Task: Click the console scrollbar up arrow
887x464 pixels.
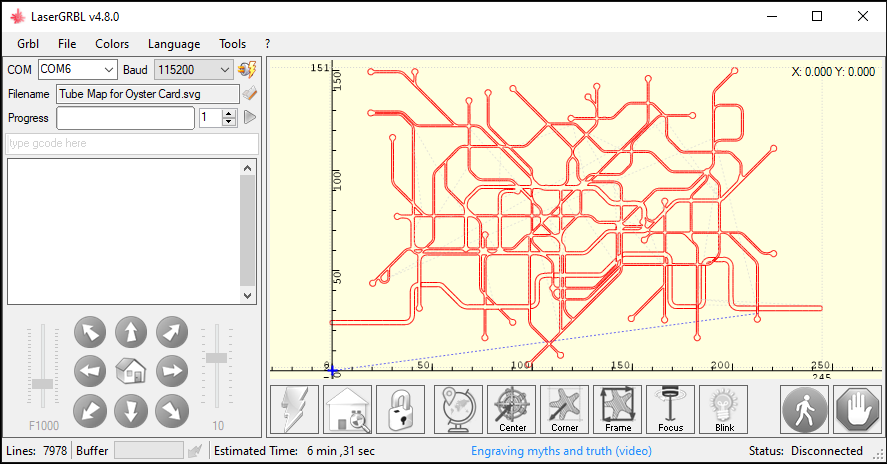Action: click(247, 167)
